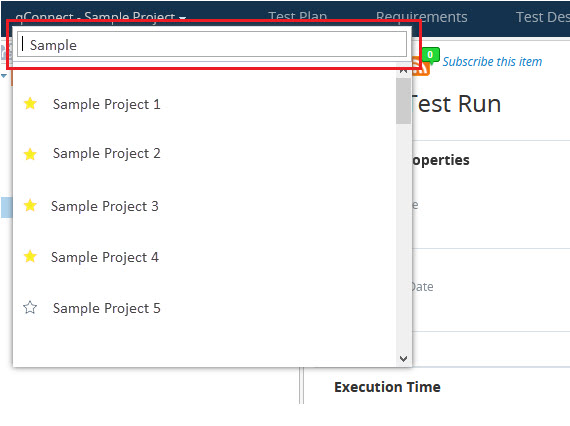Open the Test Design tab
This screenshot has height=426, width=570.
tap(543, 17)
